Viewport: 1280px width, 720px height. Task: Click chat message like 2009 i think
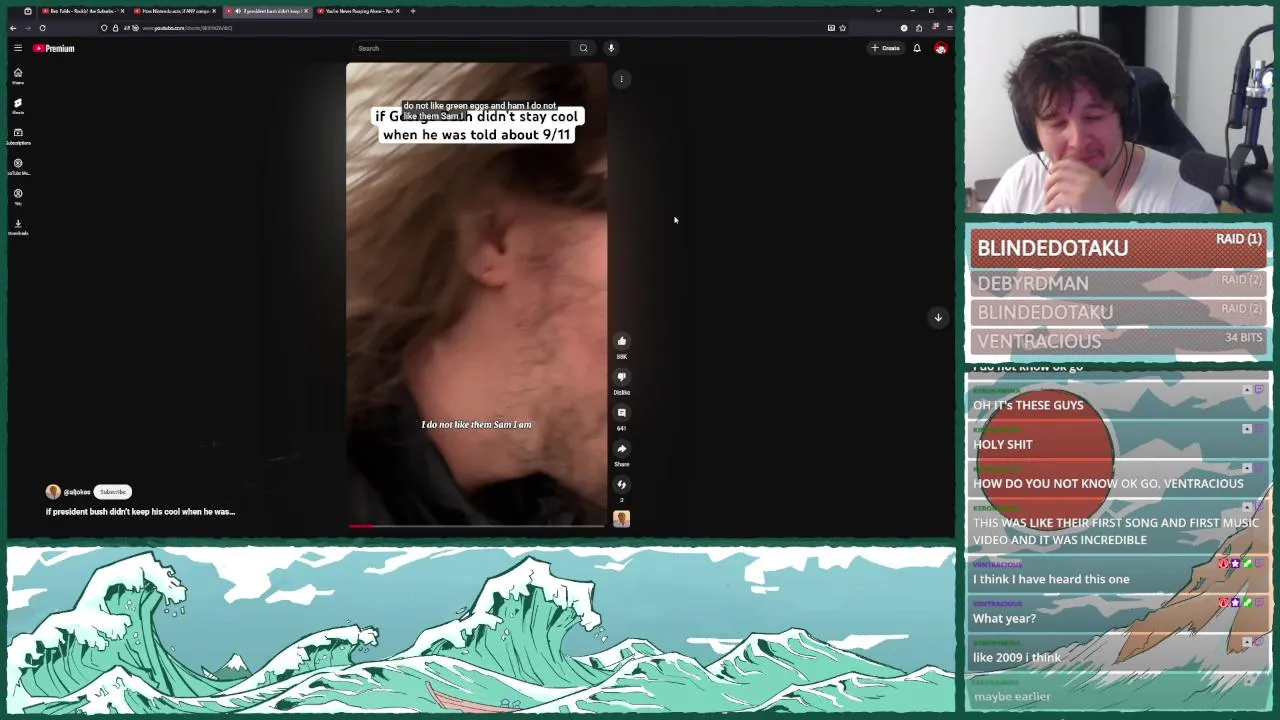click(1016, 657)
